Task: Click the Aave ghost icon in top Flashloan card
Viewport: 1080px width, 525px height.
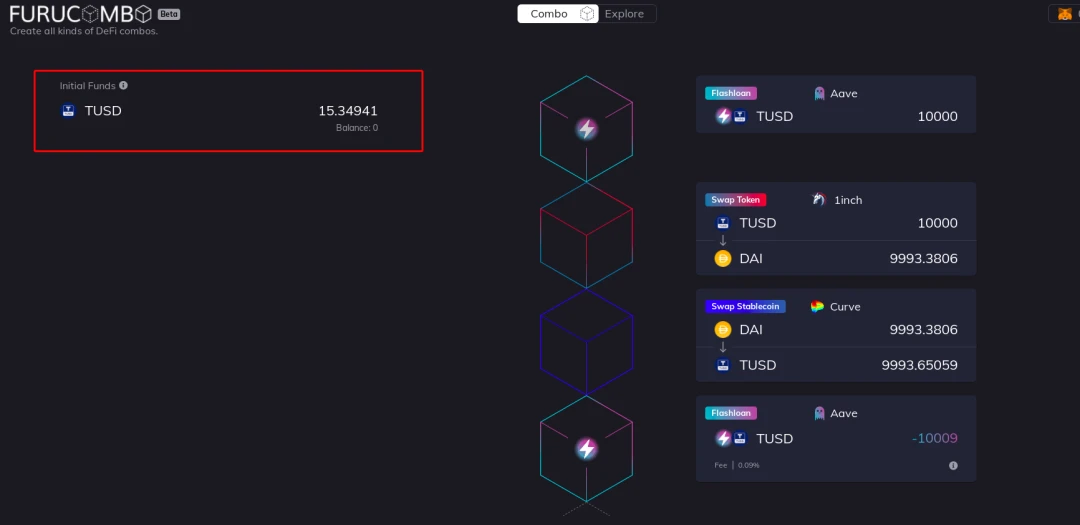Action: 820,93
